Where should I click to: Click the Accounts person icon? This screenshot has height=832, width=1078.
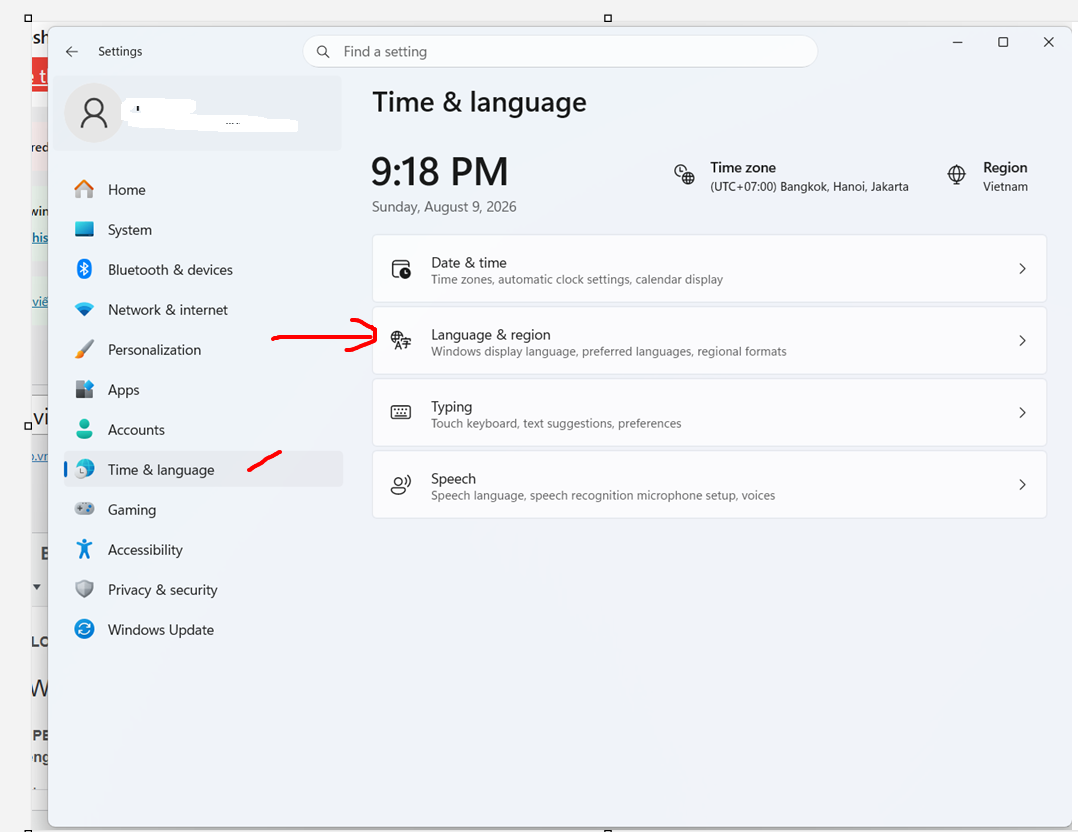tap(85, 429)
